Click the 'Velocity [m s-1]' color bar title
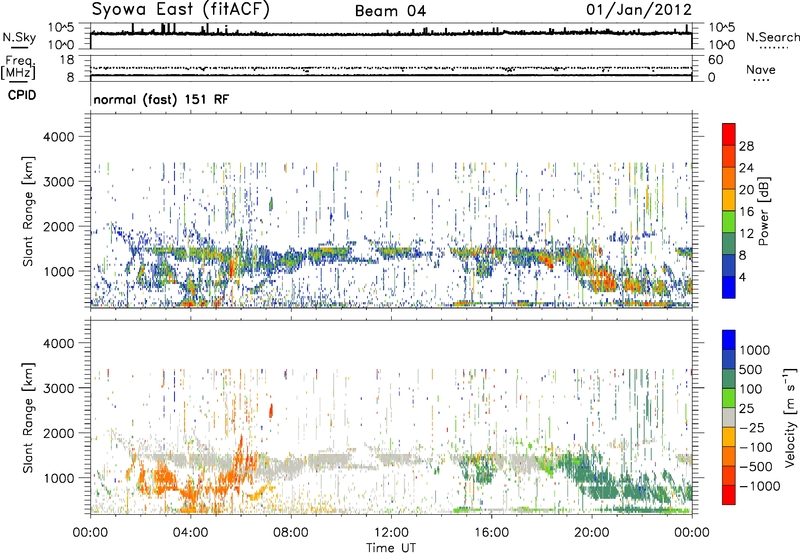Screen dimensions: 800x554 click(x=790, y=417)
